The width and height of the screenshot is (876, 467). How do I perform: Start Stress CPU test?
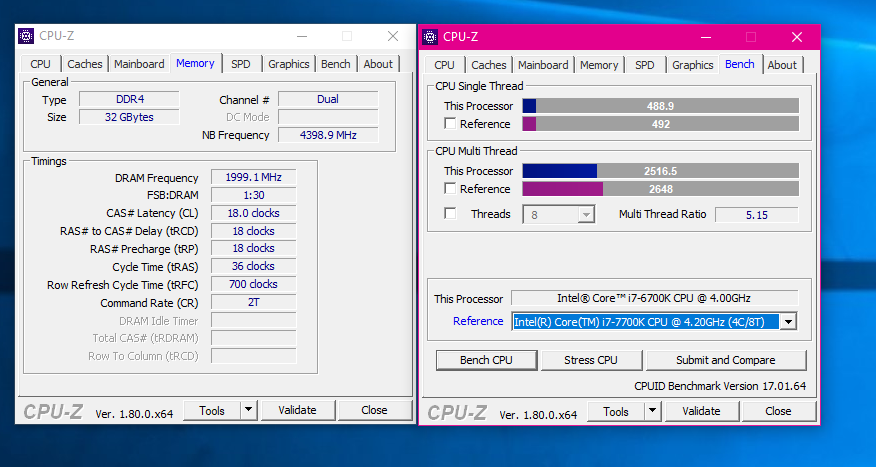pyautogui.click(x=591, y=360)
